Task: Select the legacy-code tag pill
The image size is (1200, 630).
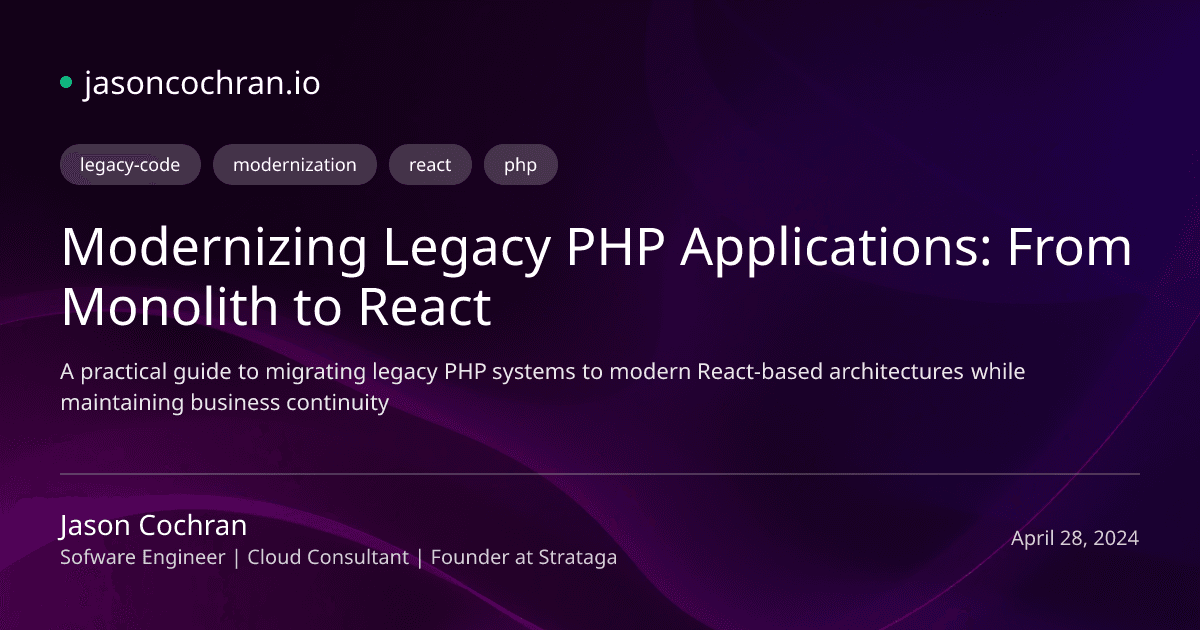Action: tap(130, 164)
